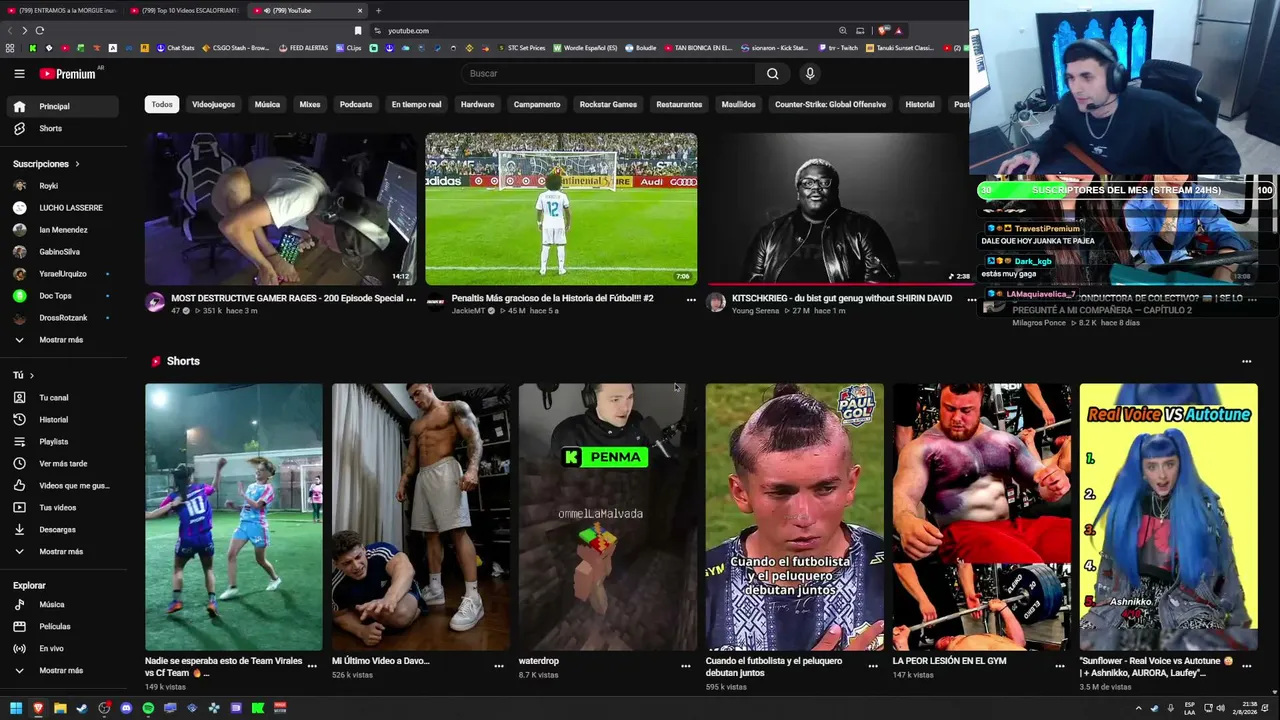Play the Penaltis Más gracioso video thumbnail
The image size is (1280, 720).
point(561,209)
